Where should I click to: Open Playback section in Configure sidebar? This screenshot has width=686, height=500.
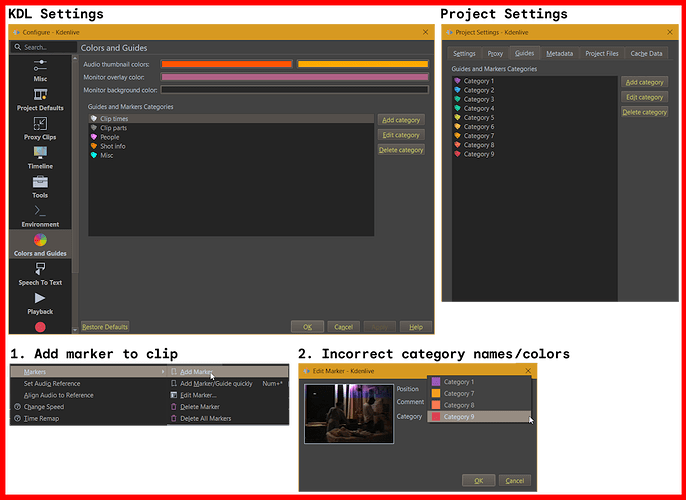pyautogui.click(x=40, y=303)
